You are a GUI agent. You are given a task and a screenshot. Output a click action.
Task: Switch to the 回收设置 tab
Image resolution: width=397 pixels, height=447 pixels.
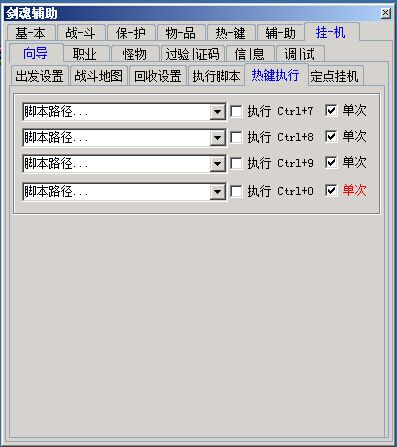coord(158,76)
